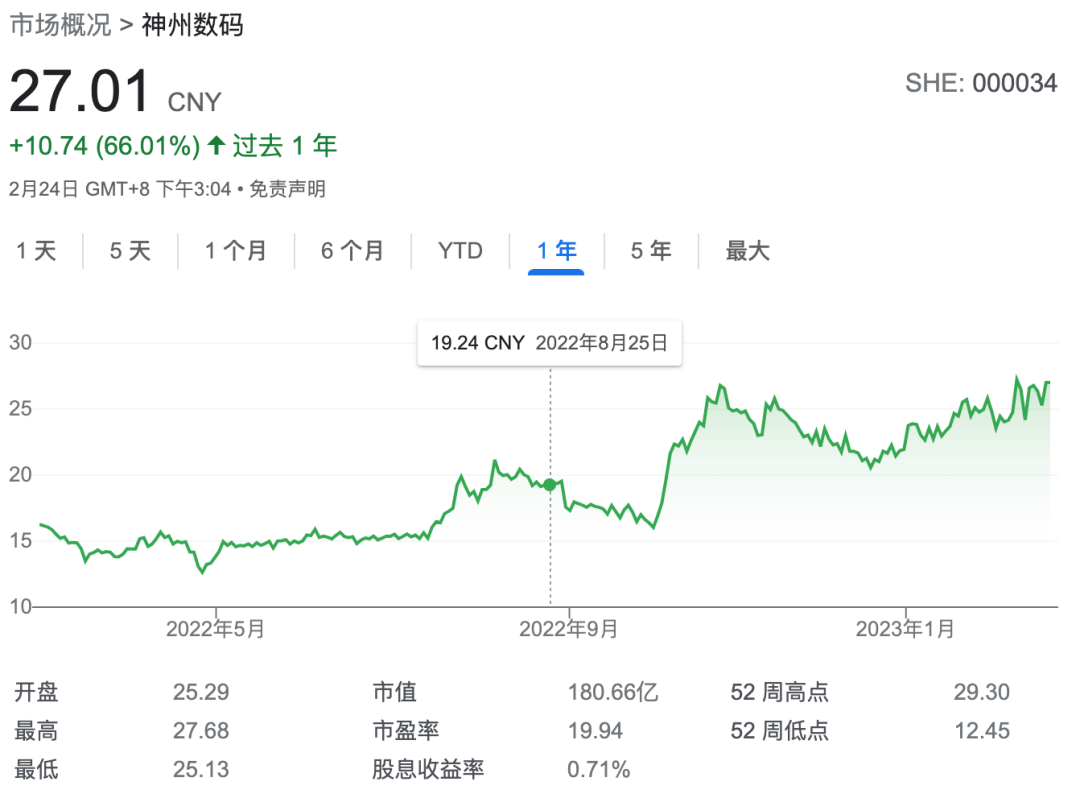Open the 免责声明 disclaimer link
The width and height of the screenshot is (1080, 794).
[287, 189]
